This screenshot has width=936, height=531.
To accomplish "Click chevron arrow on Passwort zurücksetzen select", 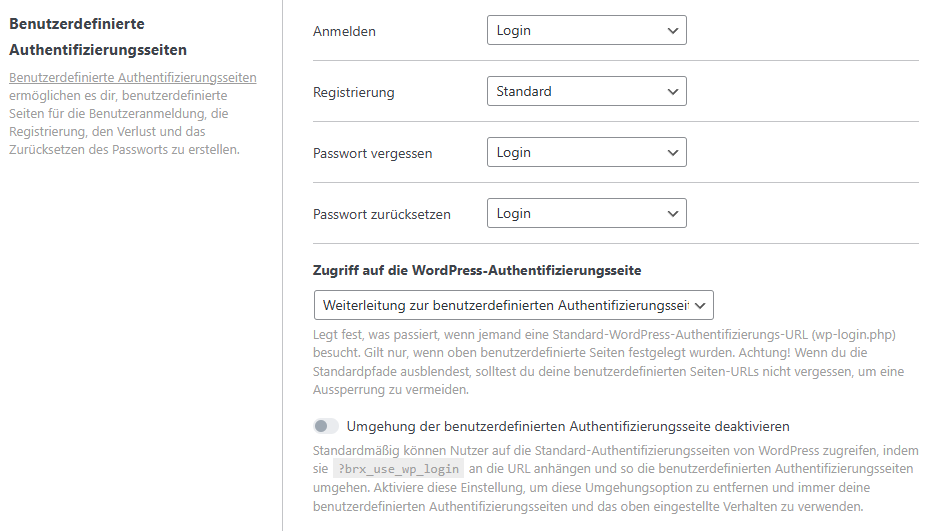I will (672, 214).
